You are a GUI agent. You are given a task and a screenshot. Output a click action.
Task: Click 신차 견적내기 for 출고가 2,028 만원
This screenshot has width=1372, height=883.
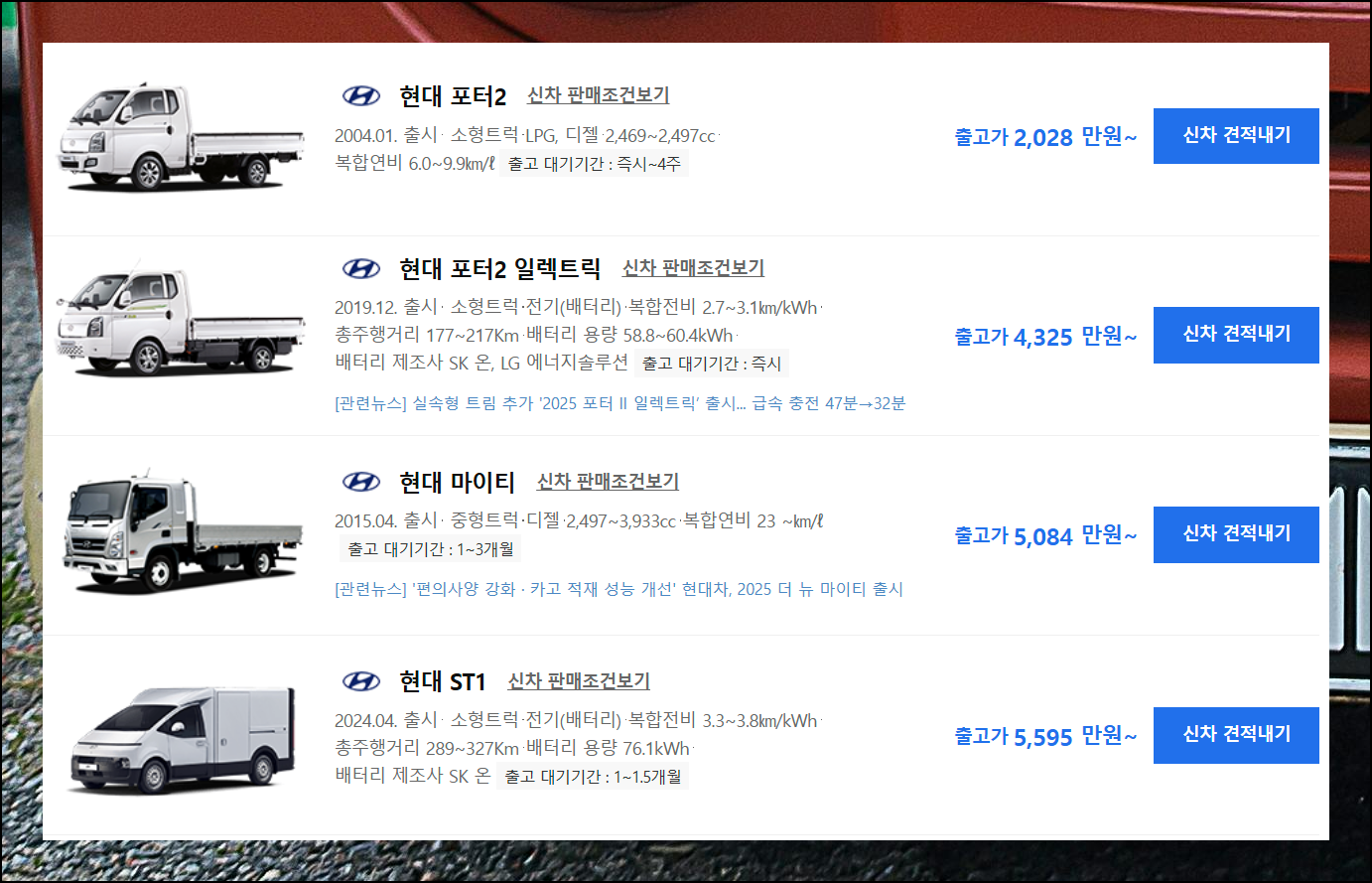pos(1236,136)
